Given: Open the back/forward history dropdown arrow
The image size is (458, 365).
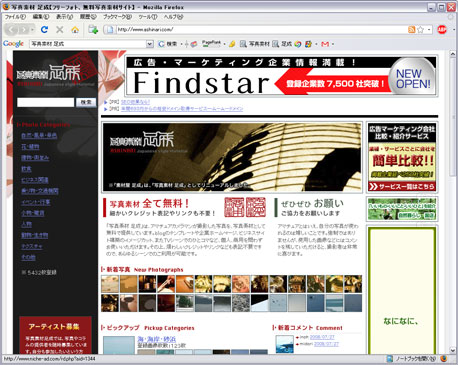Looking at the screenshot, I should pyautogui.click(x=32, y=30).
